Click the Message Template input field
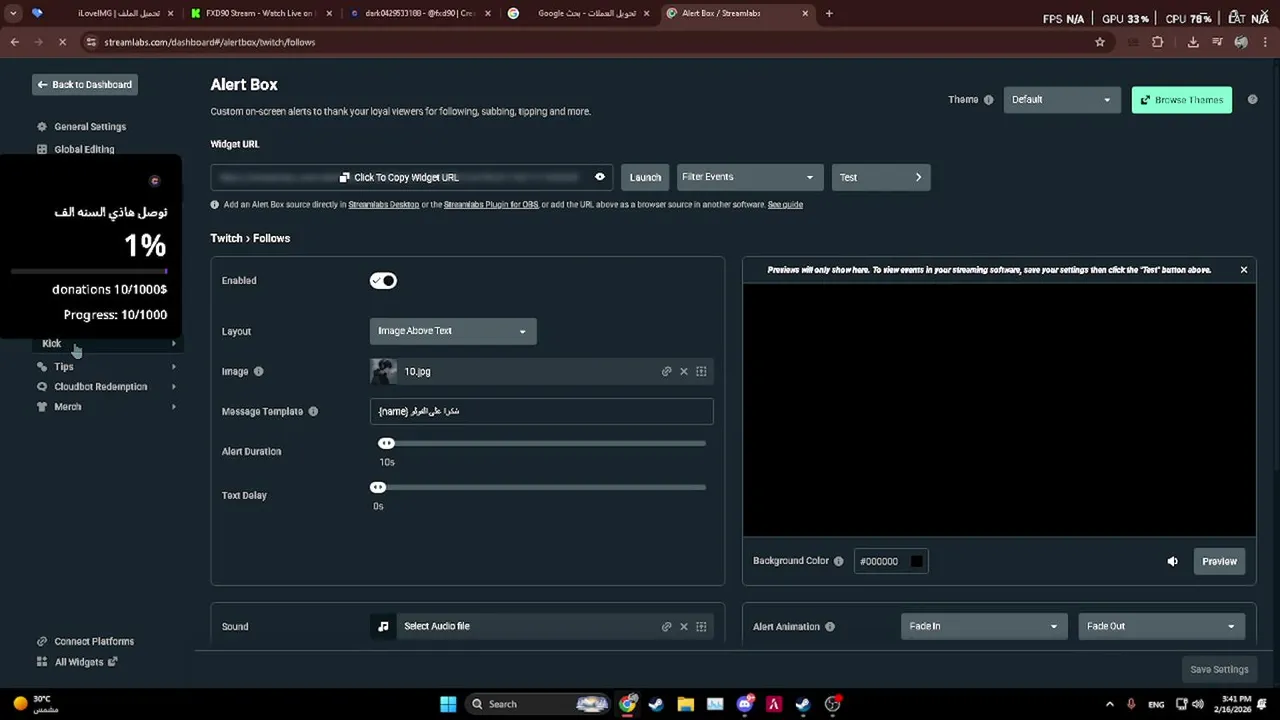Image resolution: width=1280 pixels, height=720 pixels. 541,411
